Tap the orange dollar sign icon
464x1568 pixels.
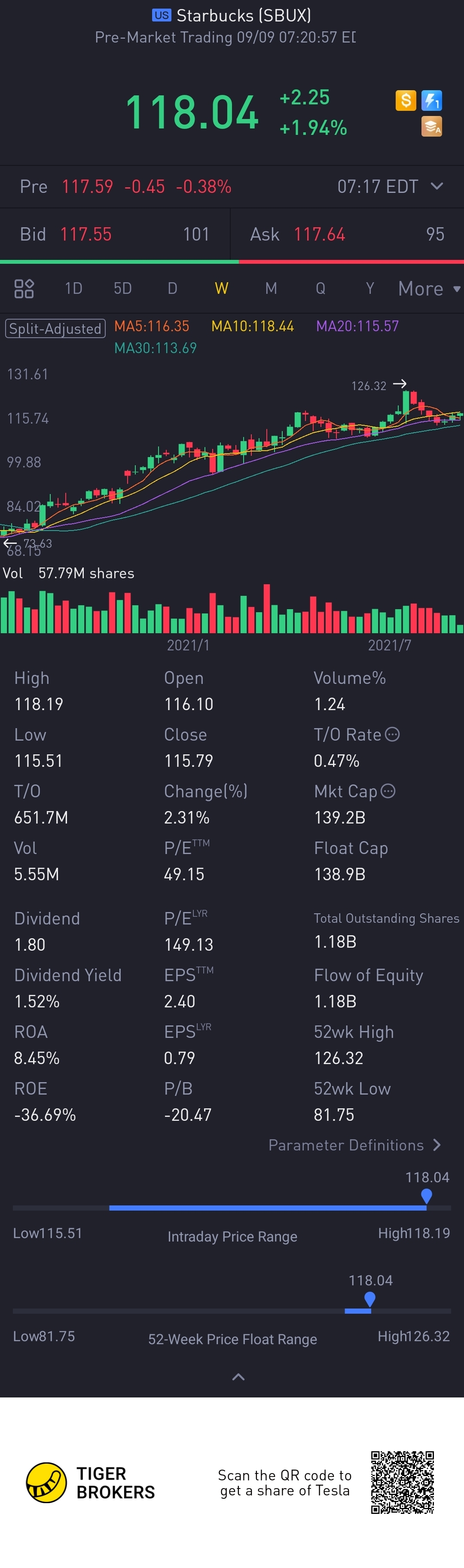tap(406, 101)
